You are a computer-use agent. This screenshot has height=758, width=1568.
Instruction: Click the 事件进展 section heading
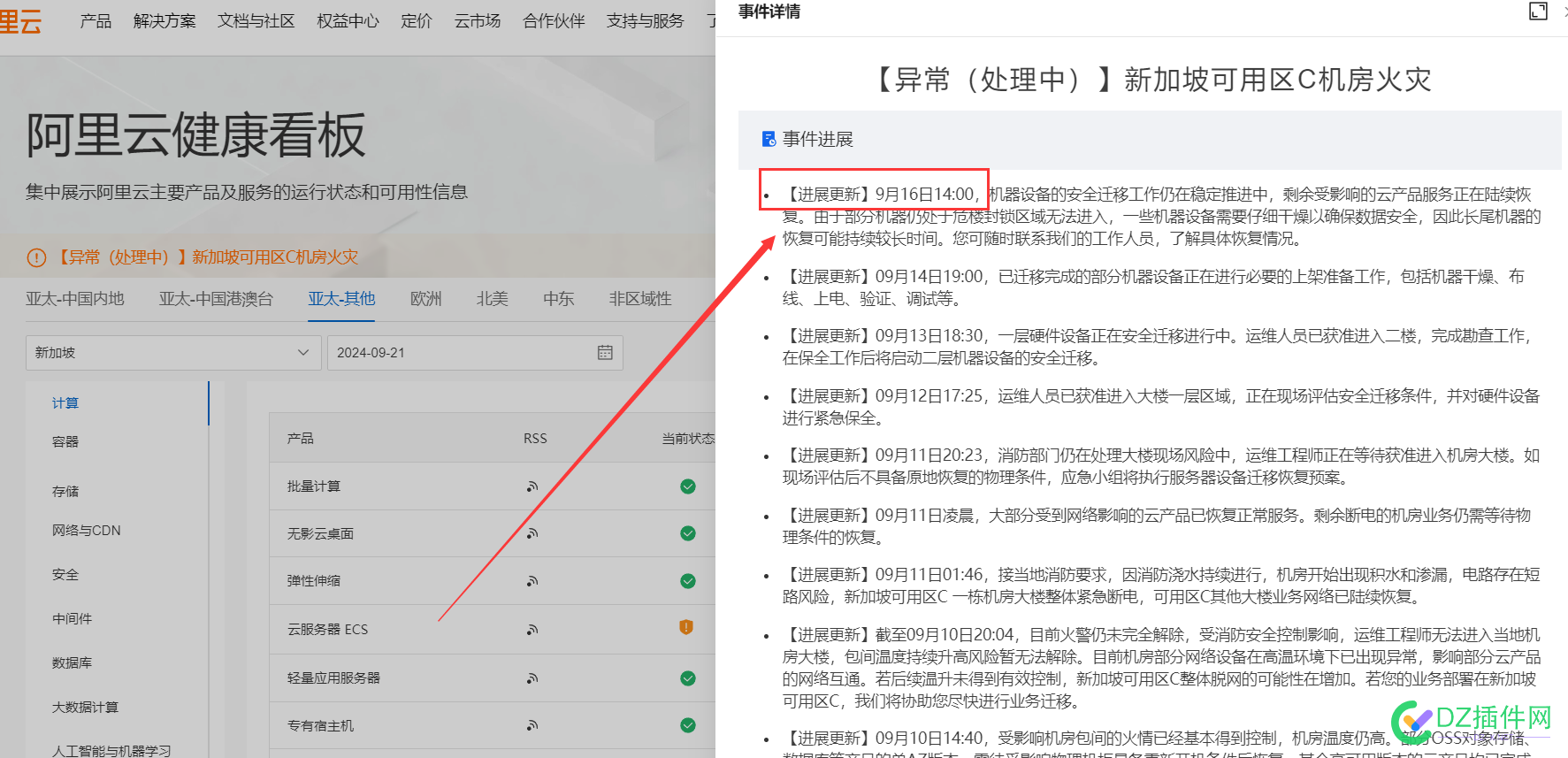(x=818, y=139)
